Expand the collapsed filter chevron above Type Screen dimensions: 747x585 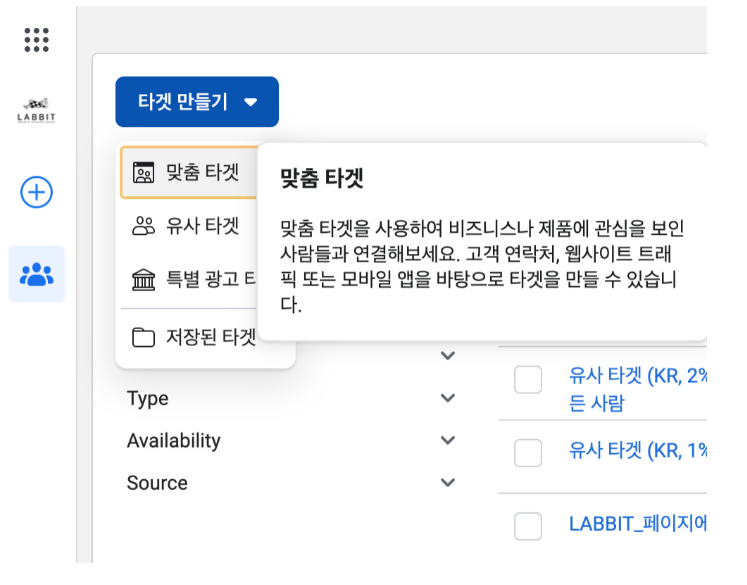447,355
